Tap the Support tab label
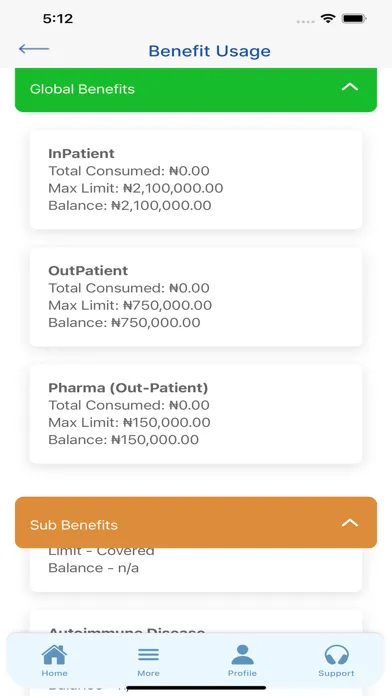Screen dimensions: 392x696 pyautogui.click(x=336, y=673)
